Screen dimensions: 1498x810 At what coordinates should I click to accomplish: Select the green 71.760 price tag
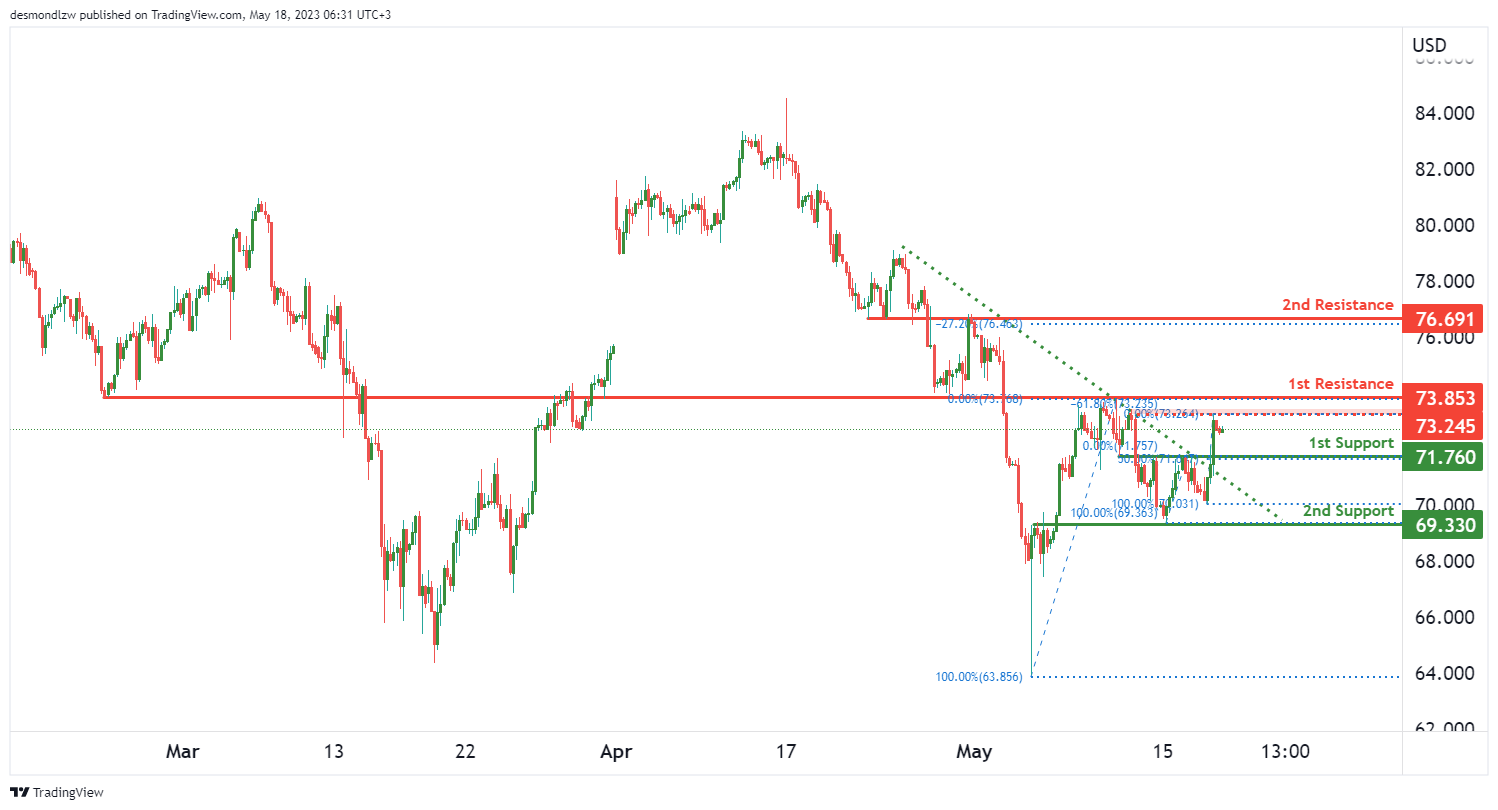1442,458
